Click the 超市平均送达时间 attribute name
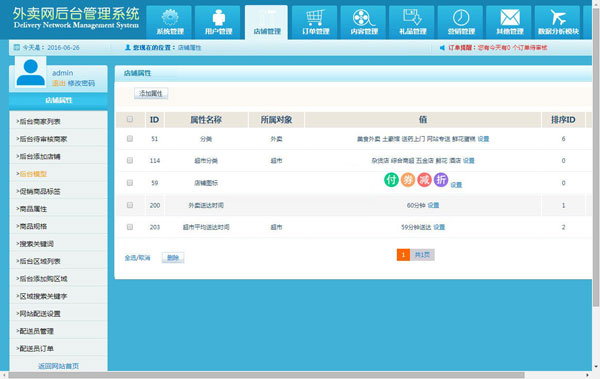The width and height of the screenshot is (600, 379). pos(206,227)
